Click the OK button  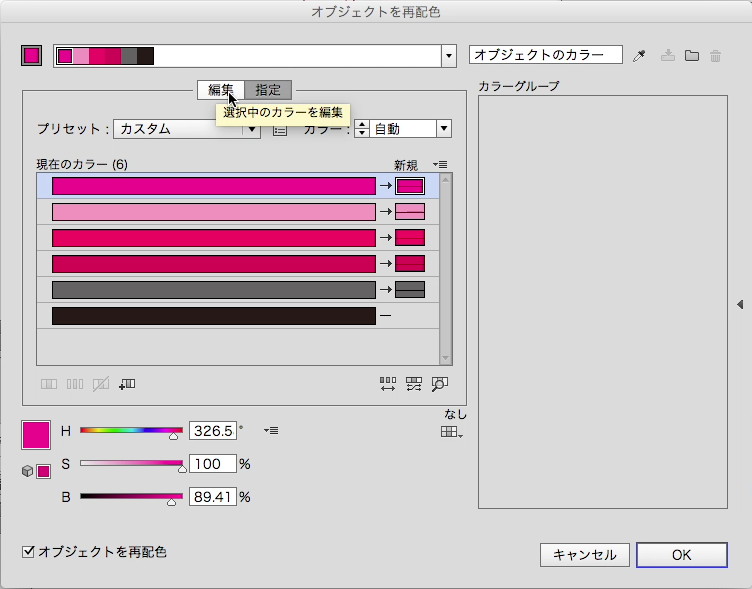coord(682,555)
